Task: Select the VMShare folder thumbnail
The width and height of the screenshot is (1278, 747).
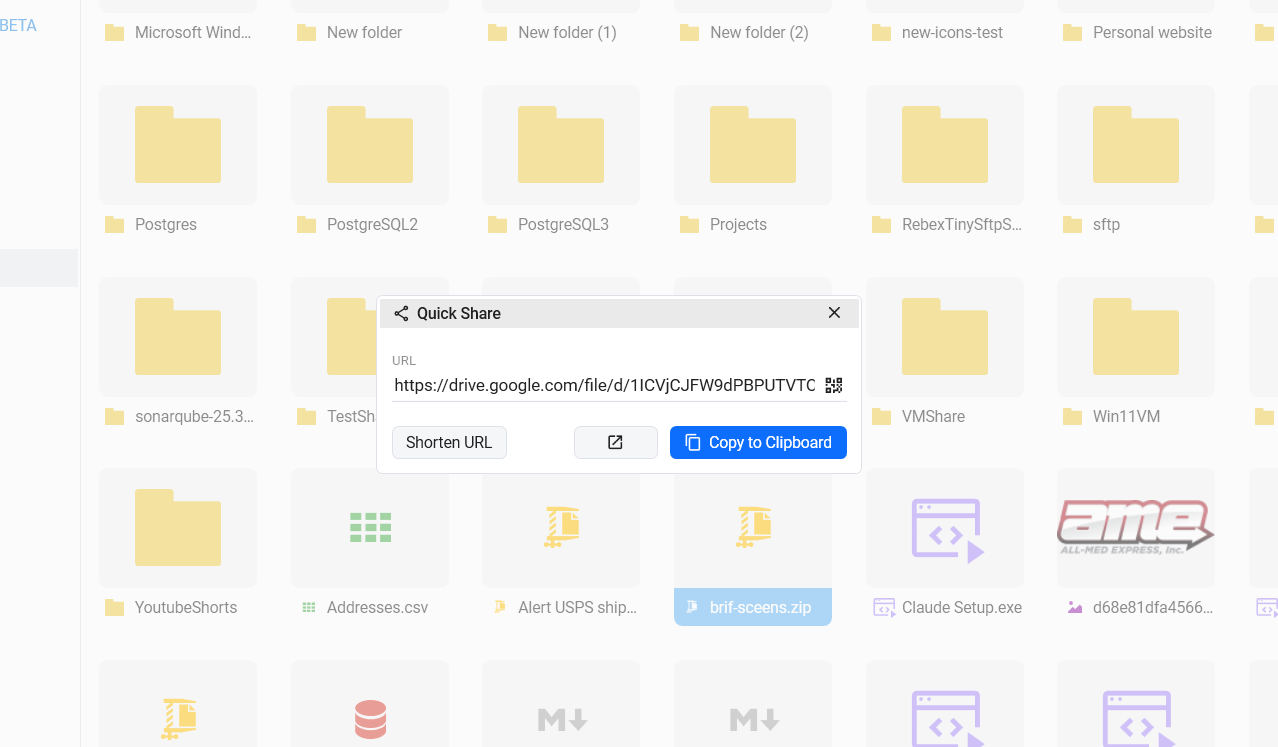Action: (x=945, y=337)
